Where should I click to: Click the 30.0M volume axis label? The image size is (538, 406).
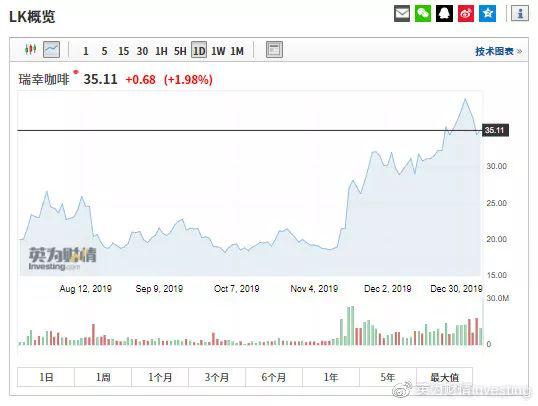pyautogui.click(x=498, y=298)
